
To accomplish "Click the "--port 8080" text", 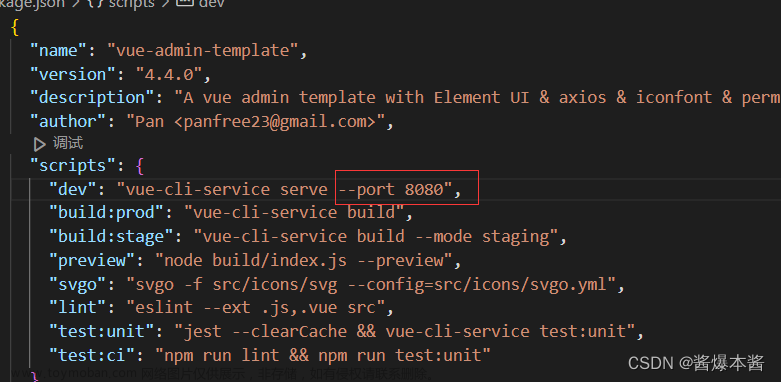I will click(391, 189).
